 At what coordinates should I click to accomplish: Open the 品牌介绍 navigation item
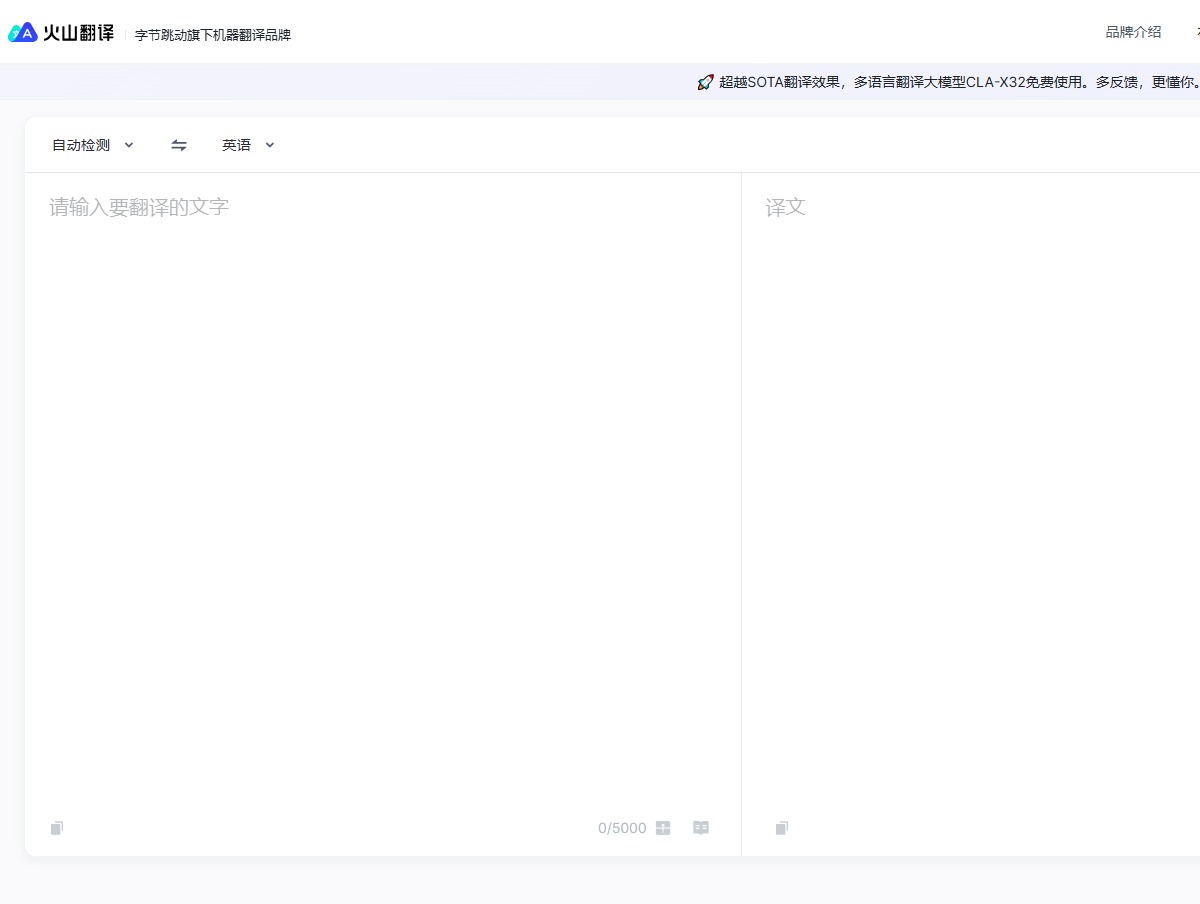click(x=1133, y=32)
